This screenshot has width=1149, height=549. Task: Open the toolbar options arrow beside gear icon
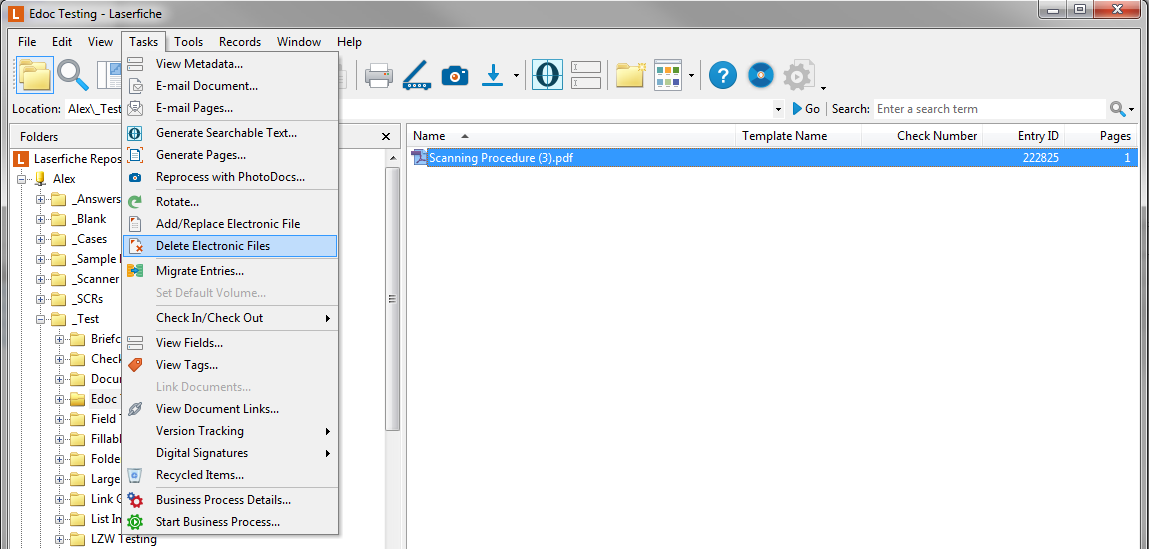click(x=824, y=87)
